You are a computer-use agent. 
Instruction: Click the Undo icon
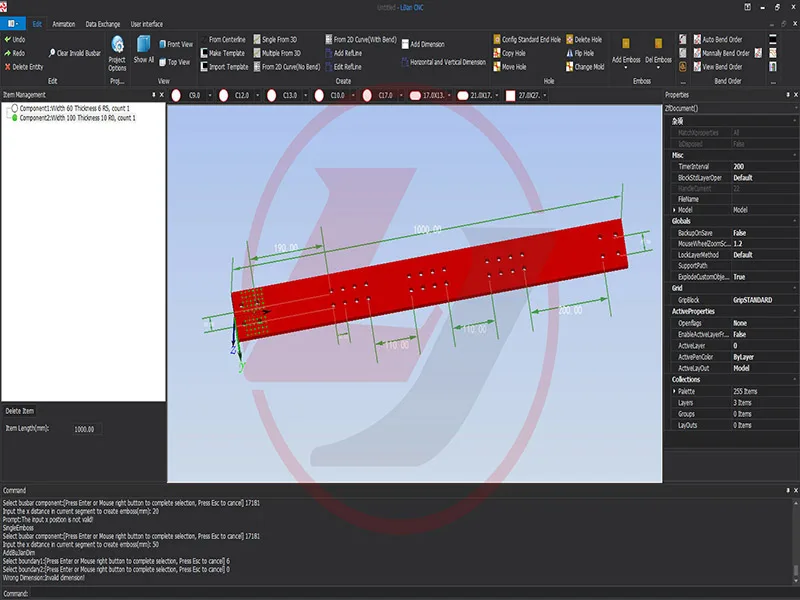(x=8, y=39)
